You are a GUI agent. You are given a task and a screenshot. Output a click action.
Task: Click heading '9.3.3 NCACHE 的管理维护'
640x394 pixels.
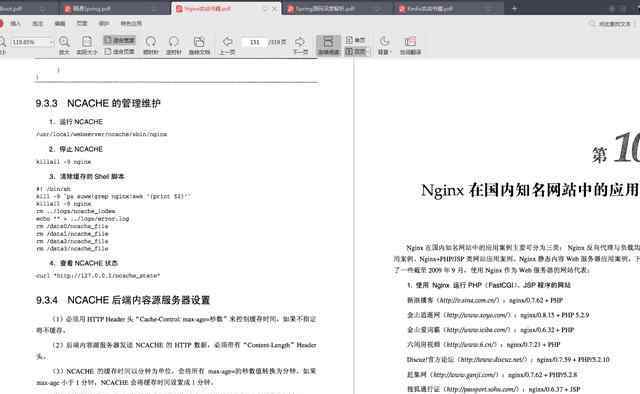(x=98, y=103)
